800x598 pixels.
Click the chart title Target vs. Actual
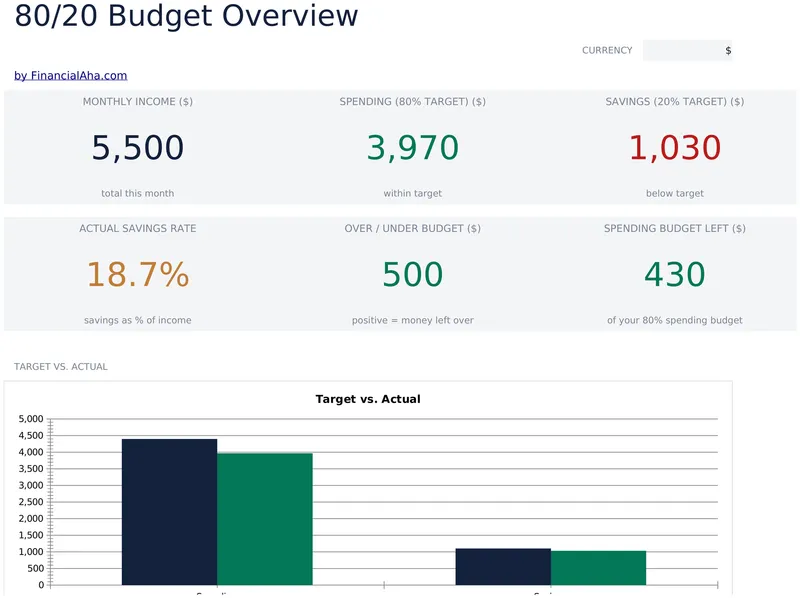(x=368, y=399)
